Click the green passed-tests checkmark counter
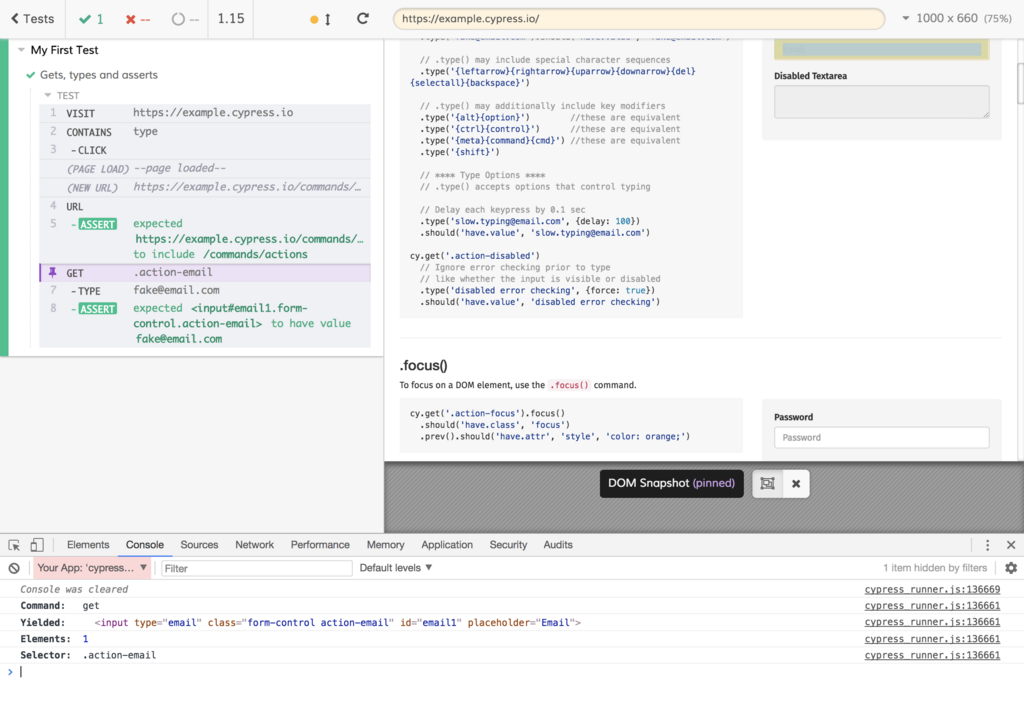Screen dimensions: 1024x702 pyautogui.click(x=91, y=19)
